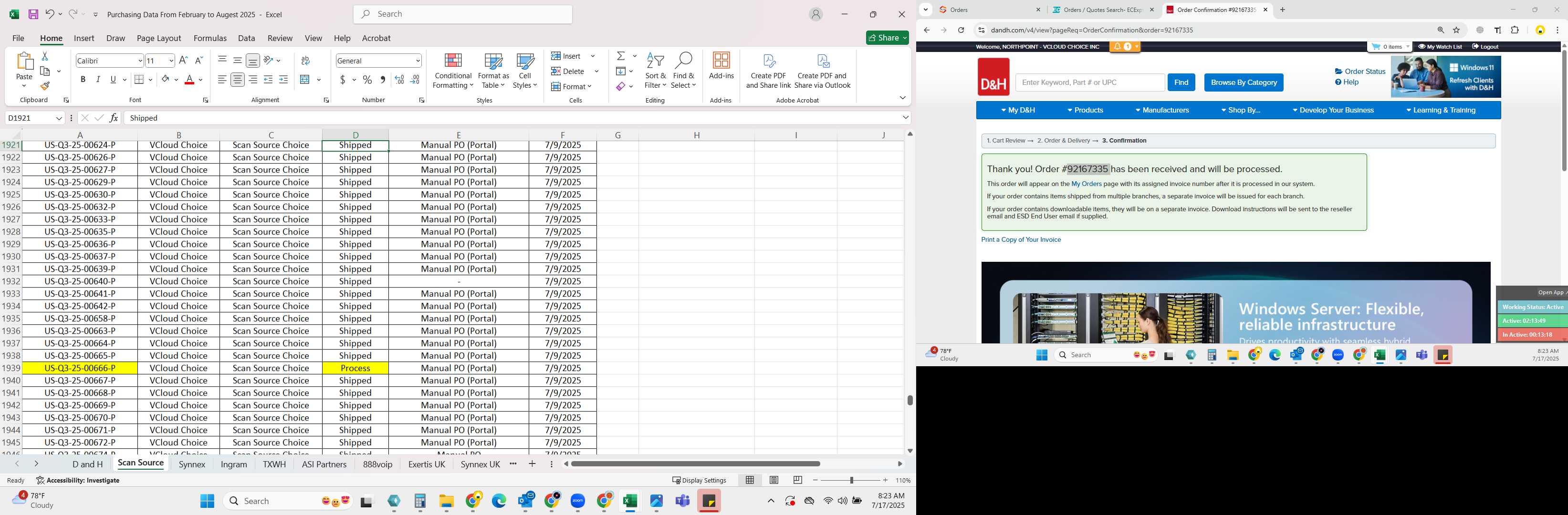This screenshot has height=515, width=1568.
Task: Toggle Align Right in Alignment group
Action: (252, 80)
